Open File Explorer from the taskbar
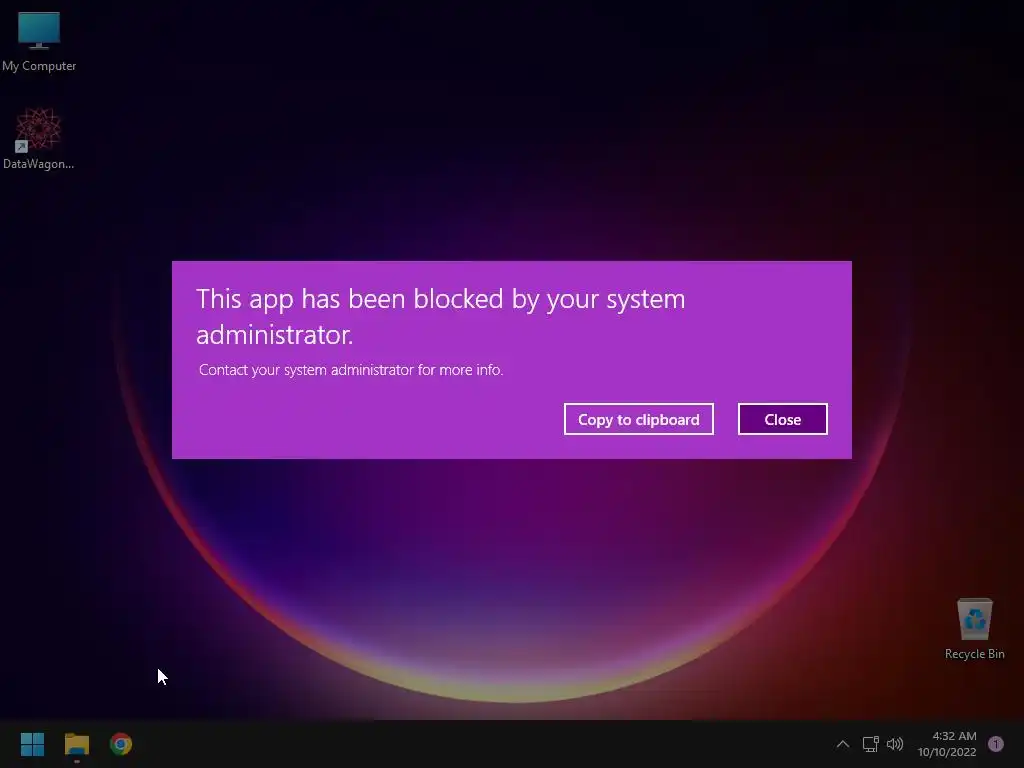Screen dimensions: 1024x768 tap(76, 744)
